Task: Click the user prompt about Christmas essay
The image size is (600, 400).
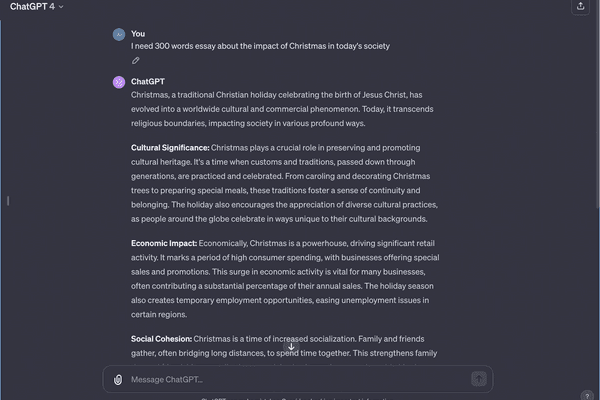Action: (260, 46)
